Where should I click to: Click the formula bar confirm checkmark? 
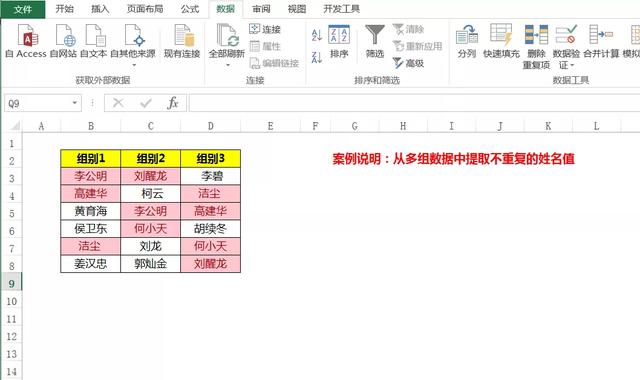pyautogui.click(x=146, y=103)
